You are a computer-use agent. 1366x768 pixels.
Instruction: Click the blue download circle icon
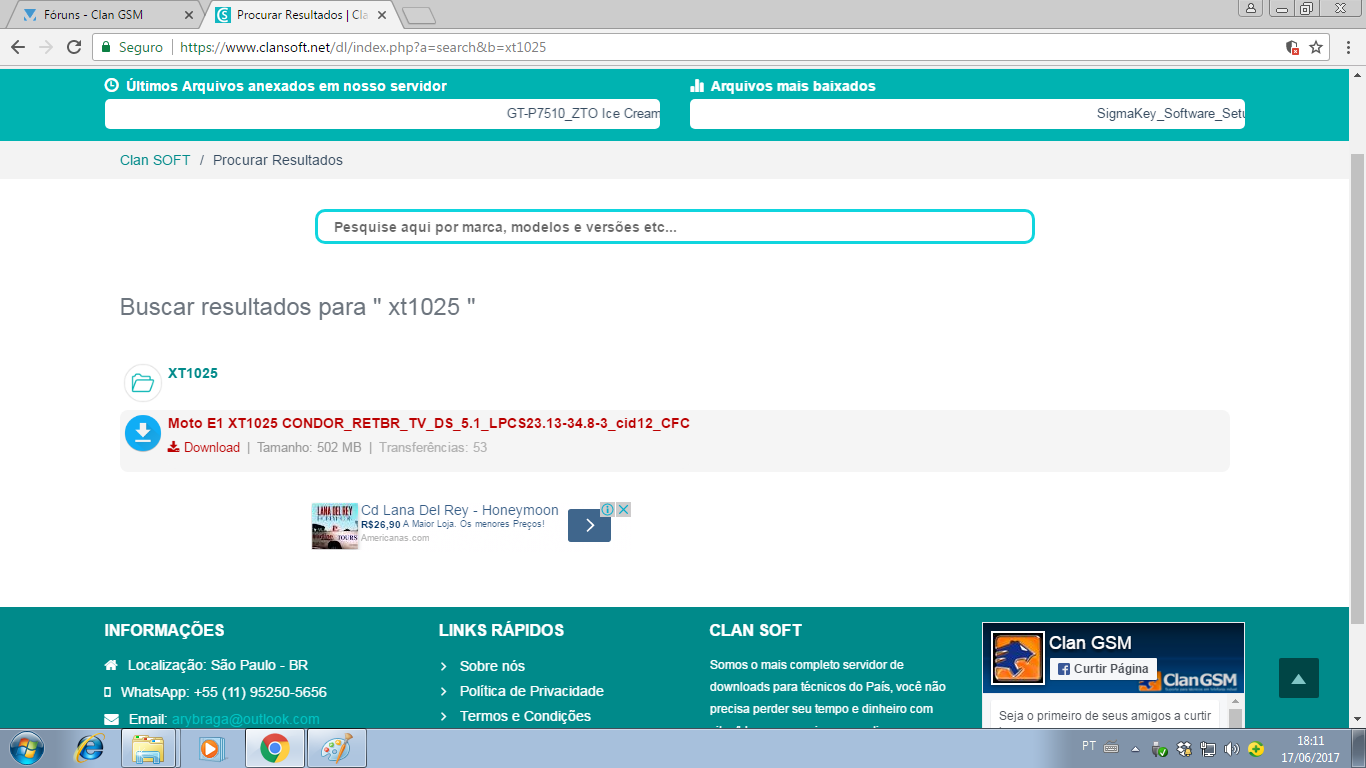tap(143, 433)
